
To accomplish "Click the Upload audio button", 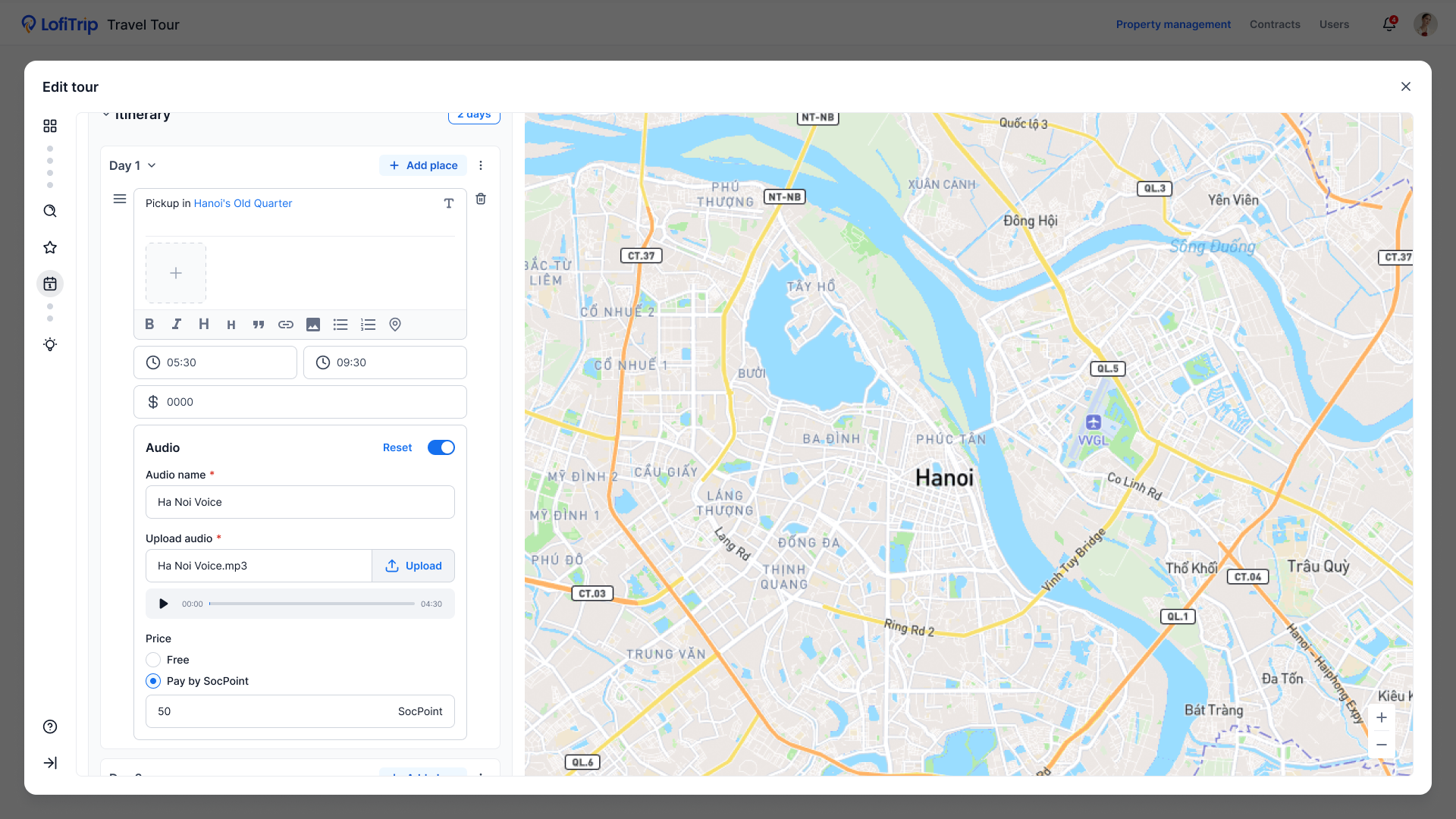I will (413, 566).
